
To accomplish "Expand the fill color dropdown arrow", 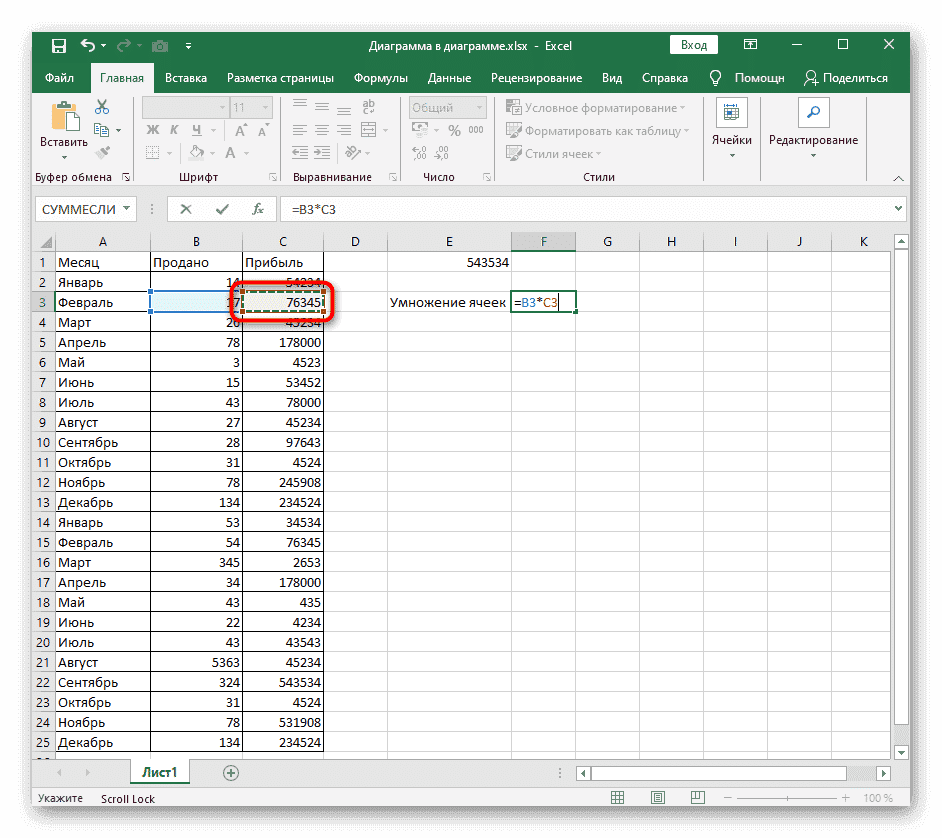I will tap(213, 152).
